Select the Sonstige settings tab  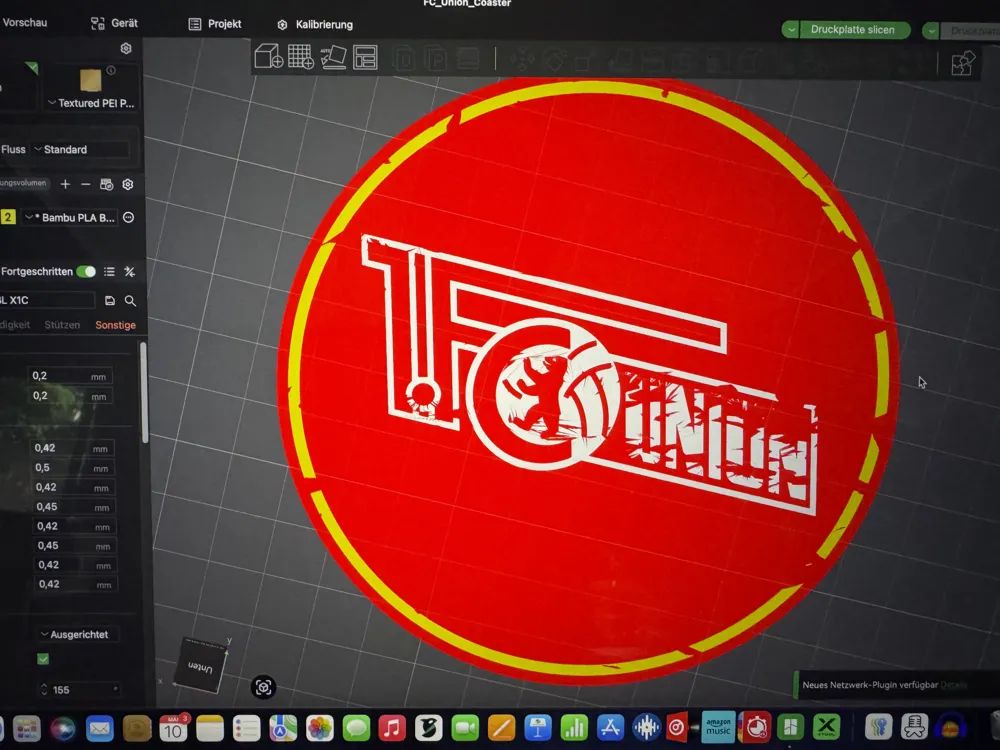115,325
